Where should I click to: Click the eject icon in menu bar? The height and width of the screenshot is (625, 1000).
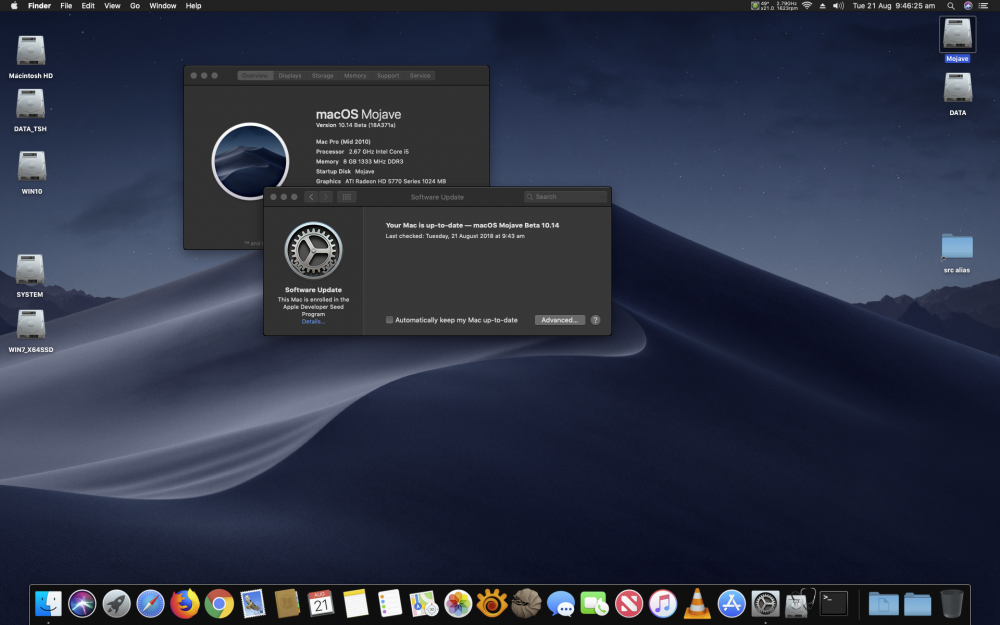coord(822,6)
